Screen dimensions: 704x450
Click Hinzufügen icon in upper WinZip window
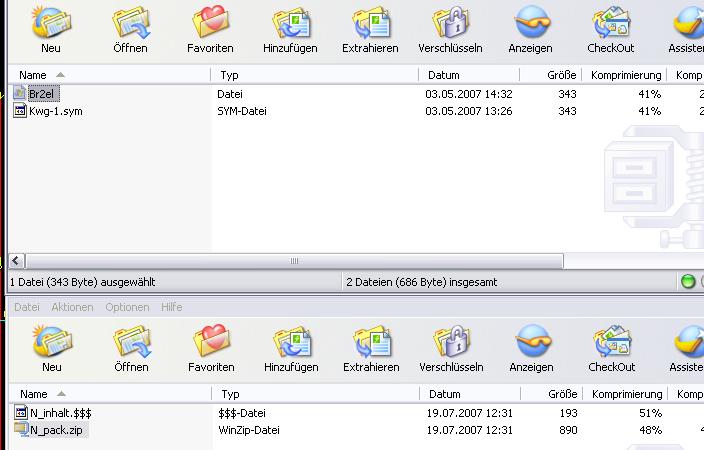pos(290,22)
